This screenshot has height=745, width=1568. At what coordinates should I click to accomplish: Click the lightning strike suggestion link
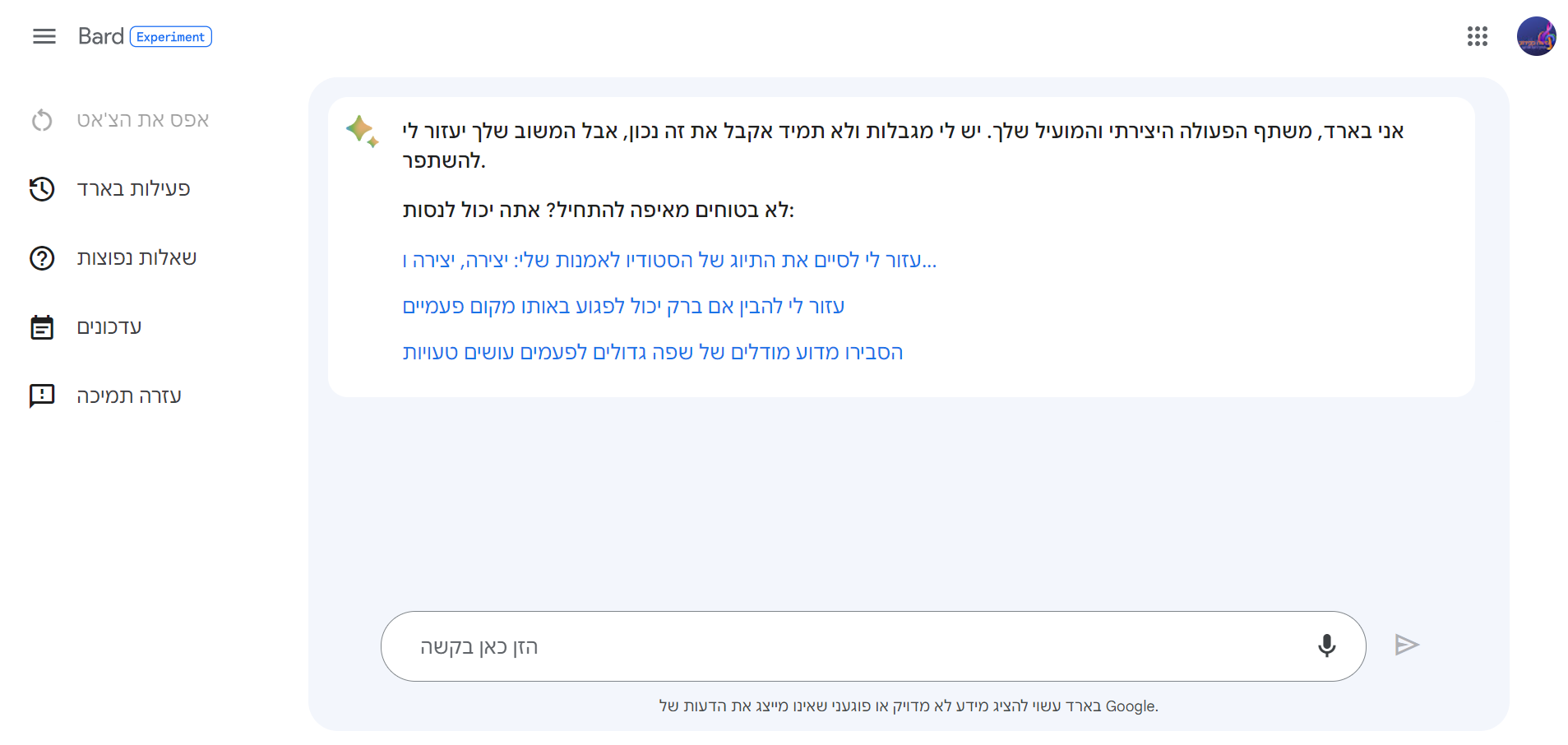click(x=623, y=307)
